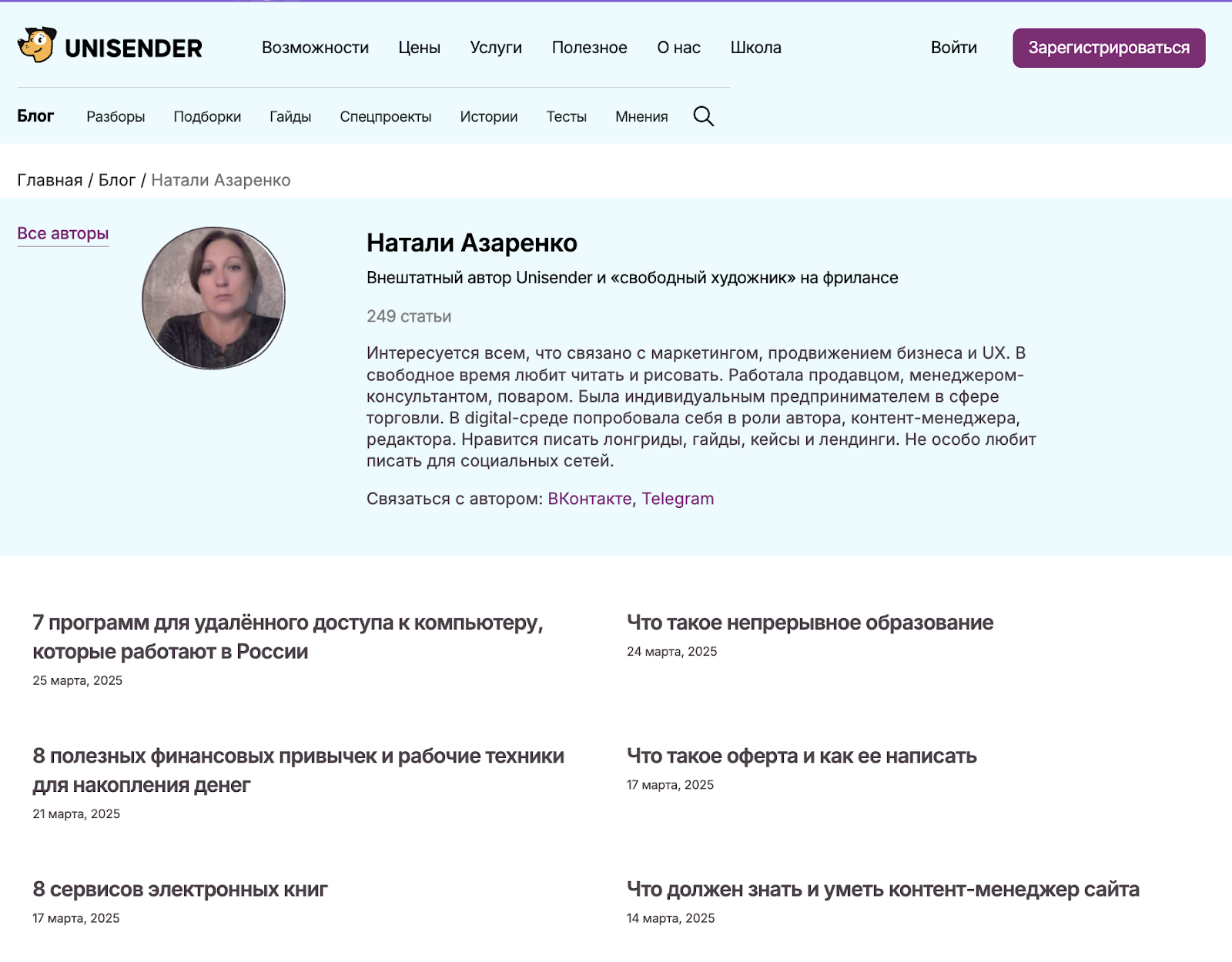
Task: Open the author's Telegram contact link
Action: tap(678, 499)
